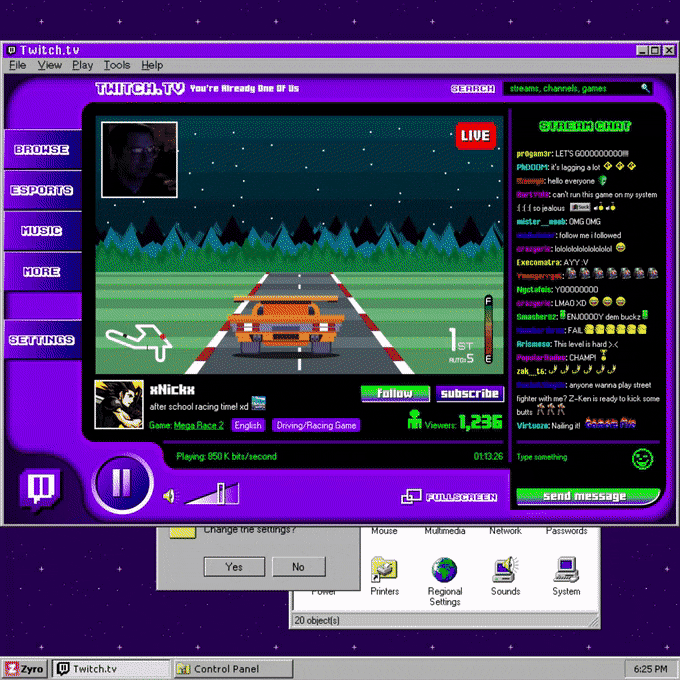Click the FULLSCREEN label

coord(461,497)
